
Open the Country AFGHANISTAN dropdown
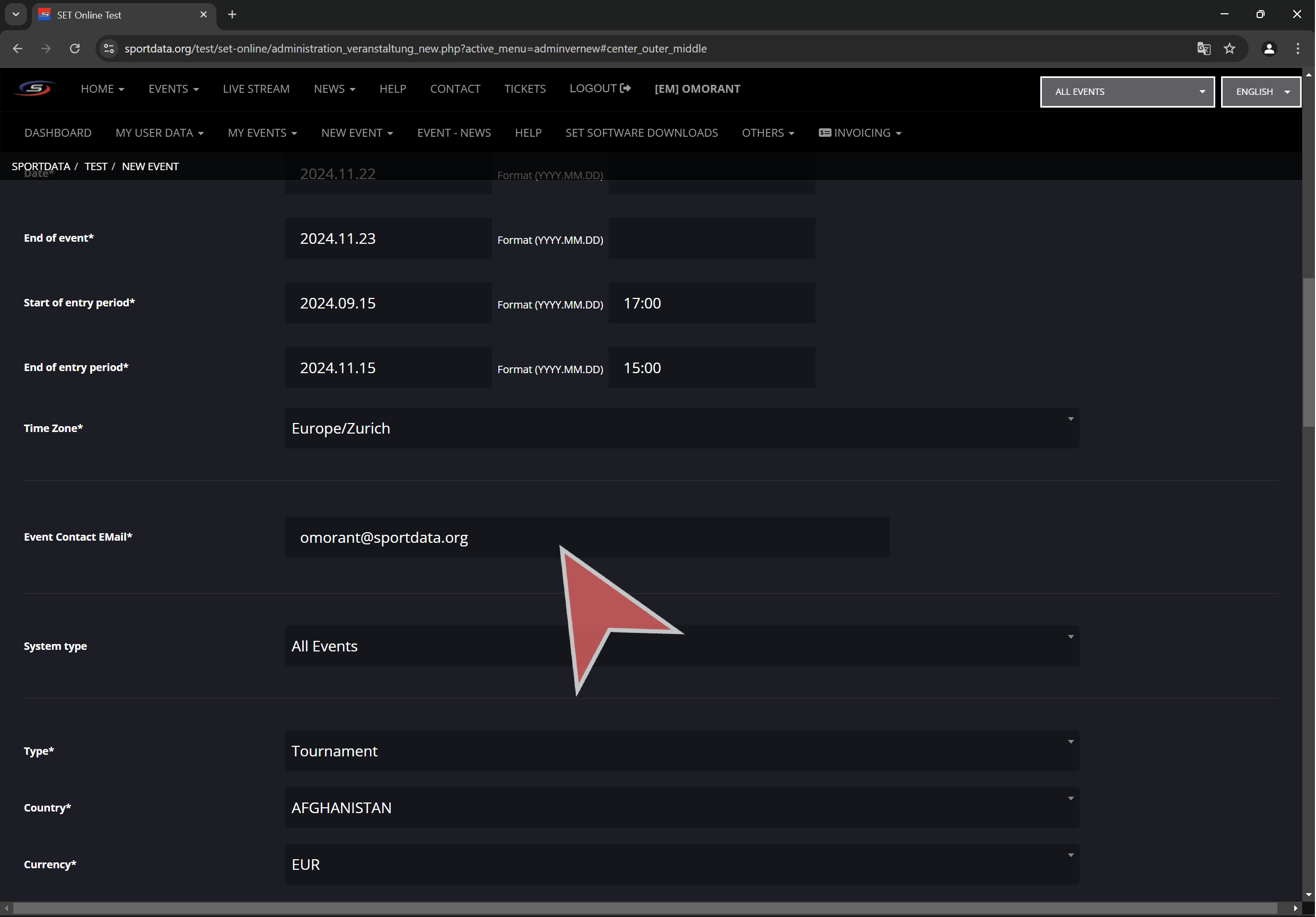[682, 807]
